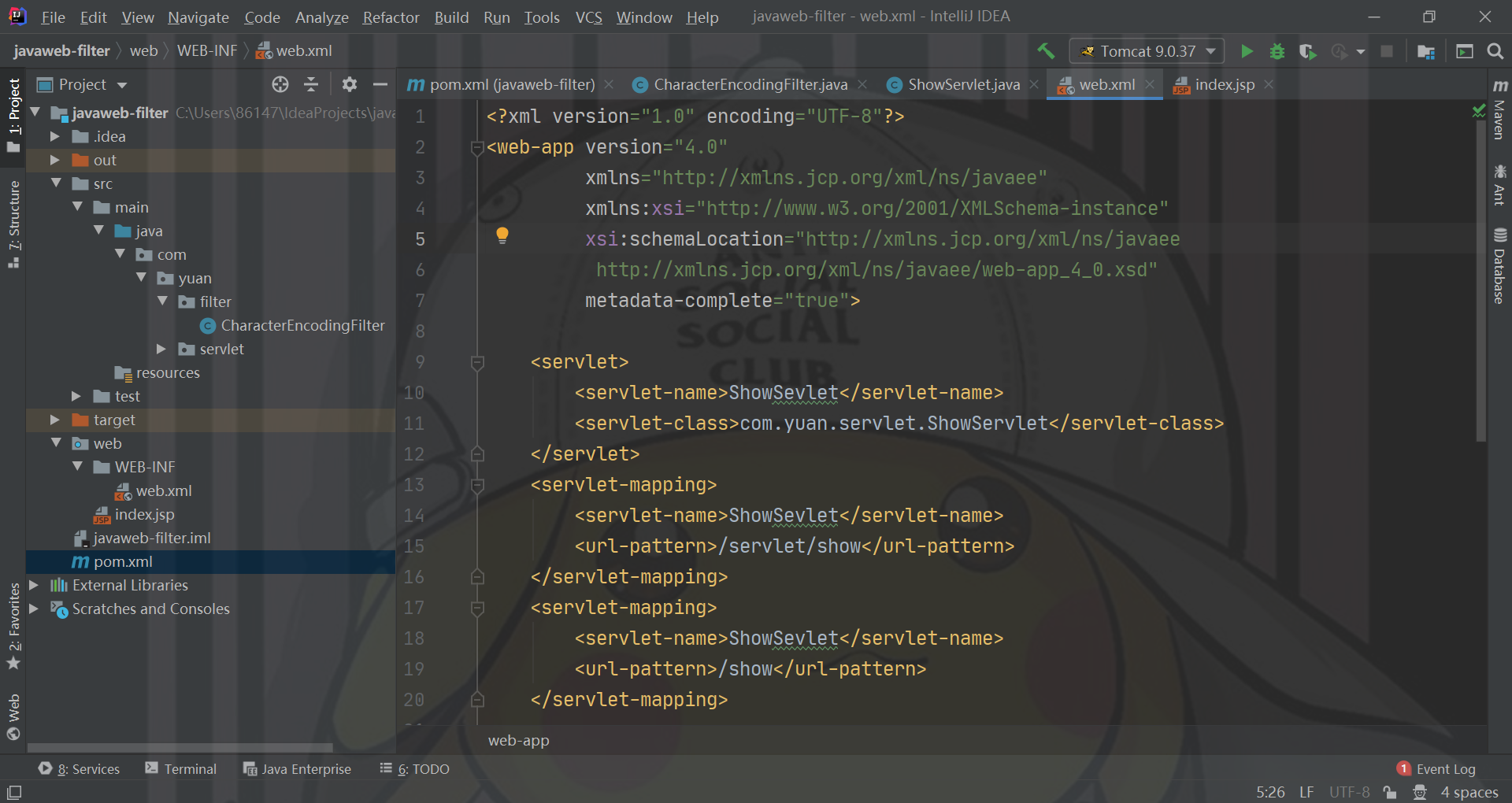Viewport: 1512px width, 803px height.
Task: Click the tool window quick access icon in status bar corner
Action: pyautogui.click(x=14, y=792)
